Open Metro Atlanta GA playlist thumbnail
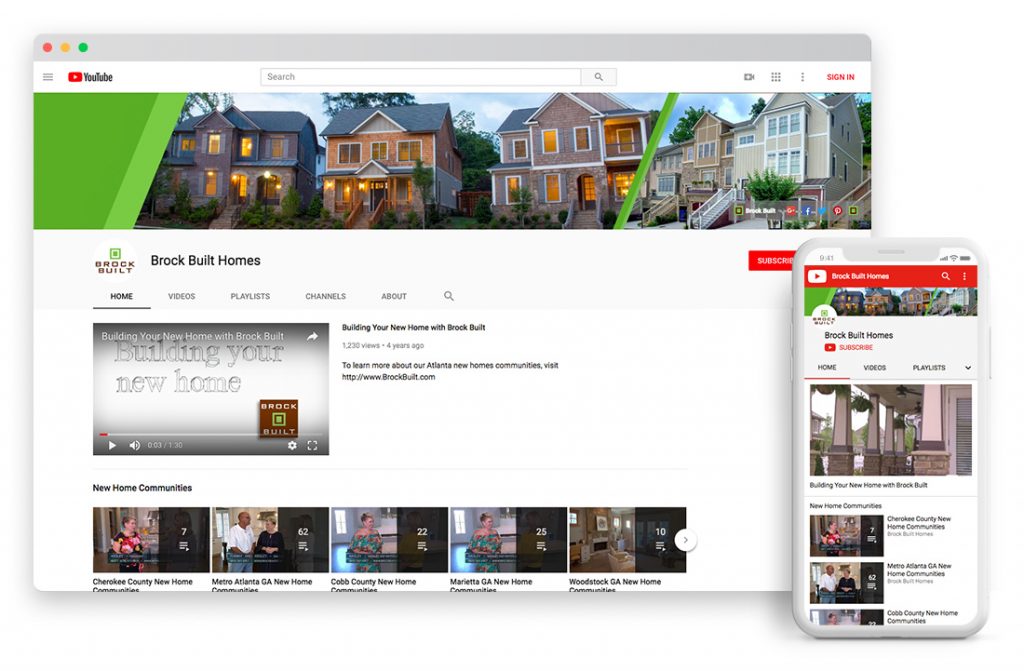The image size is (1024, 671). point(270,540)
